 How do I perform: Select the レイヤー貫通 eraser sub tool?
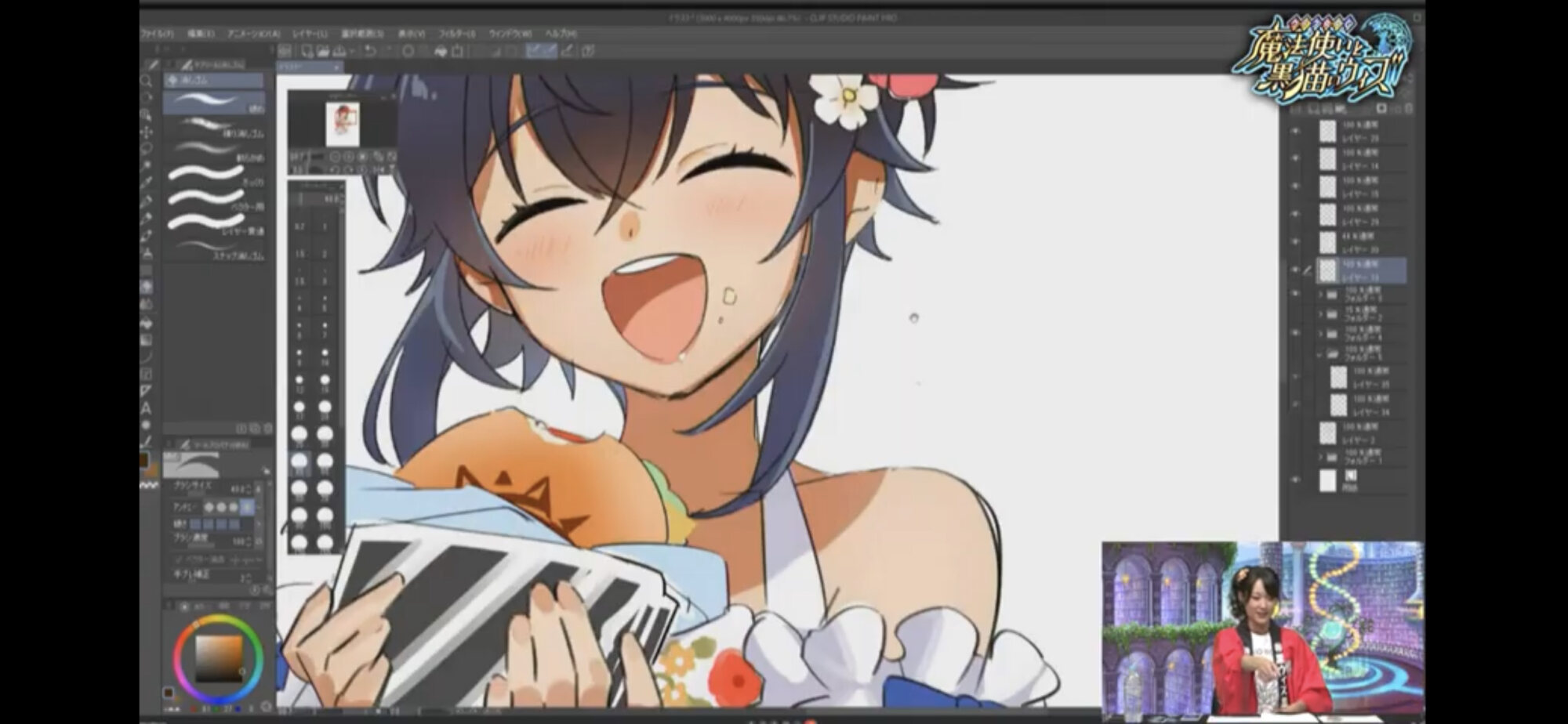[214, 224]
